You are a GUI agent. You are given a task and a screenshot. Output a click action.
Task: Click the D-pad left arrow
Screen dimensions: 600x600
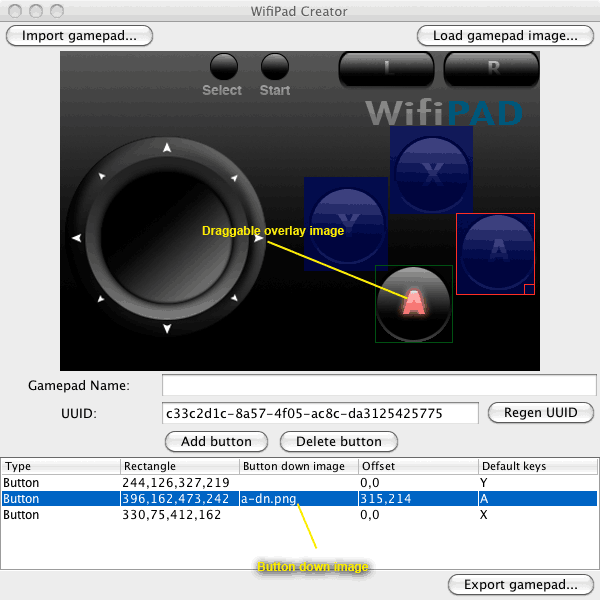click(77, 238)
